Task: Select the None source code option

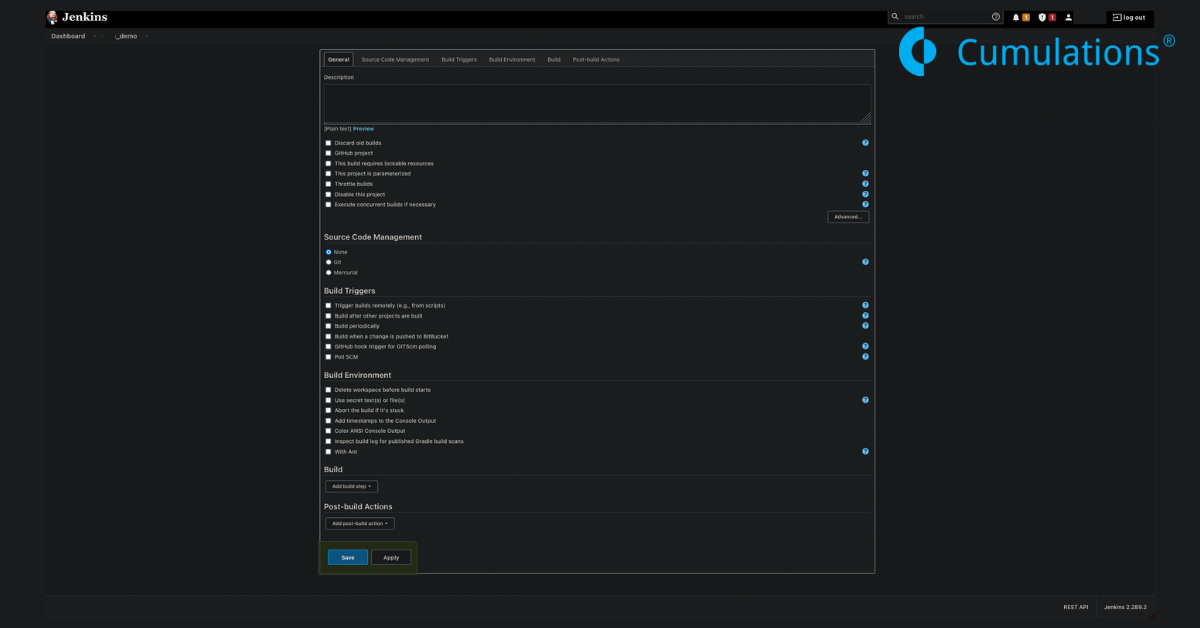Action: pyautogui.click(x=328, y=252)
